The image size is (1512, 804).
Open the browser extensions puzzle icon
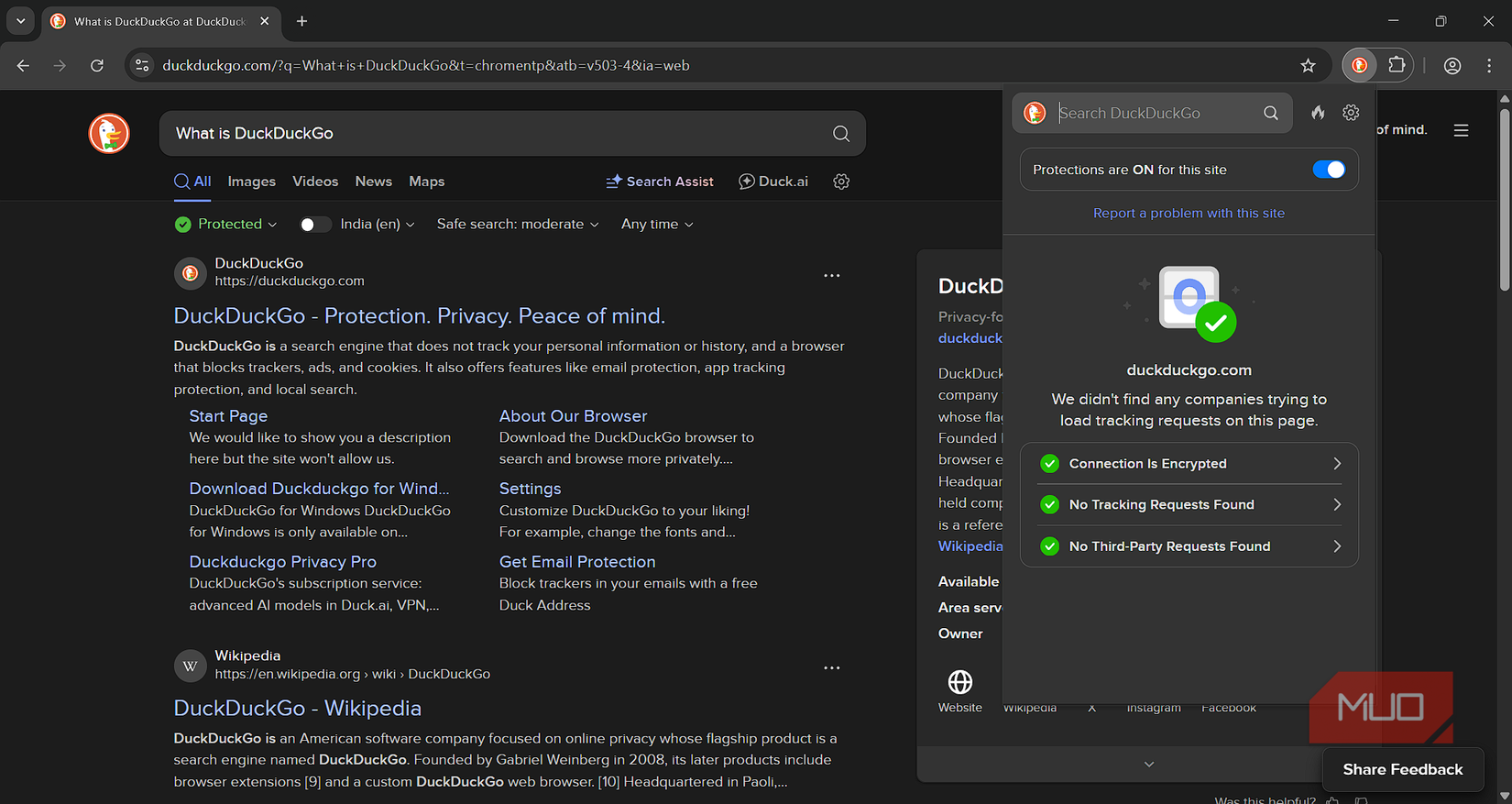tap(1397, 65)
